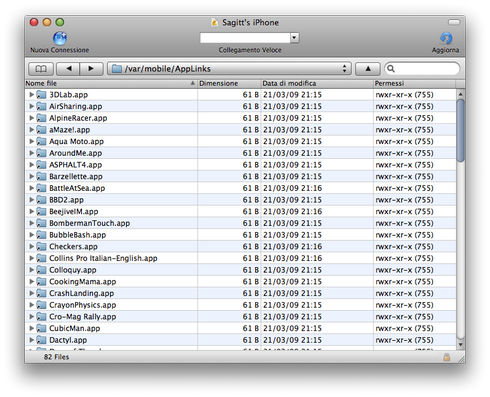Click the scrollbar down arrow
Viewport: 490px width, 397px height.
click(461, 345)
